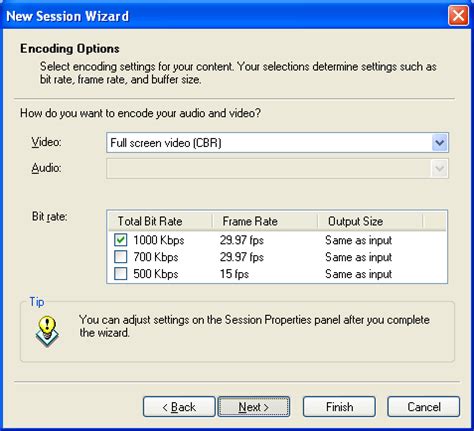Click the Total Bit Rate column header
Viewport: 474px width, 431px height.
pos(160,221)
